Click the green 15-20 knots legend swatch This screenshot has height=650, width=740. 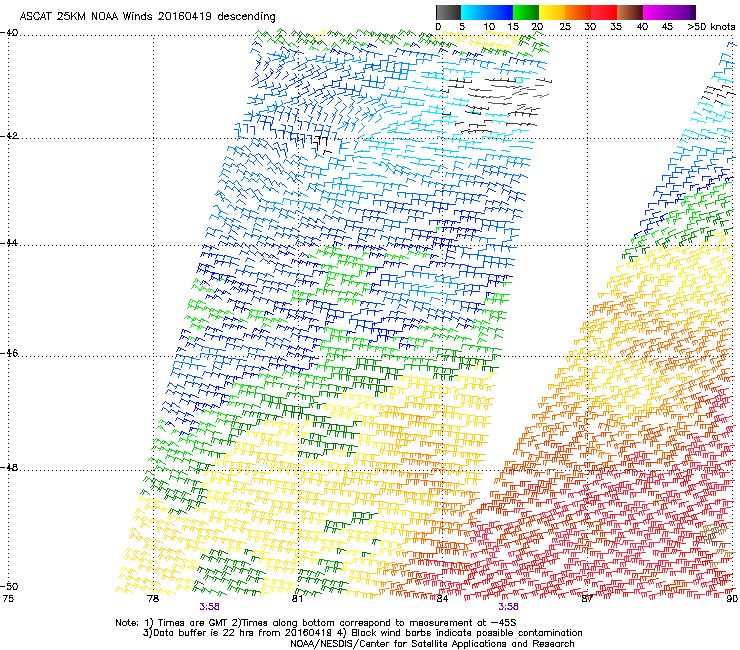coord(526,12)
